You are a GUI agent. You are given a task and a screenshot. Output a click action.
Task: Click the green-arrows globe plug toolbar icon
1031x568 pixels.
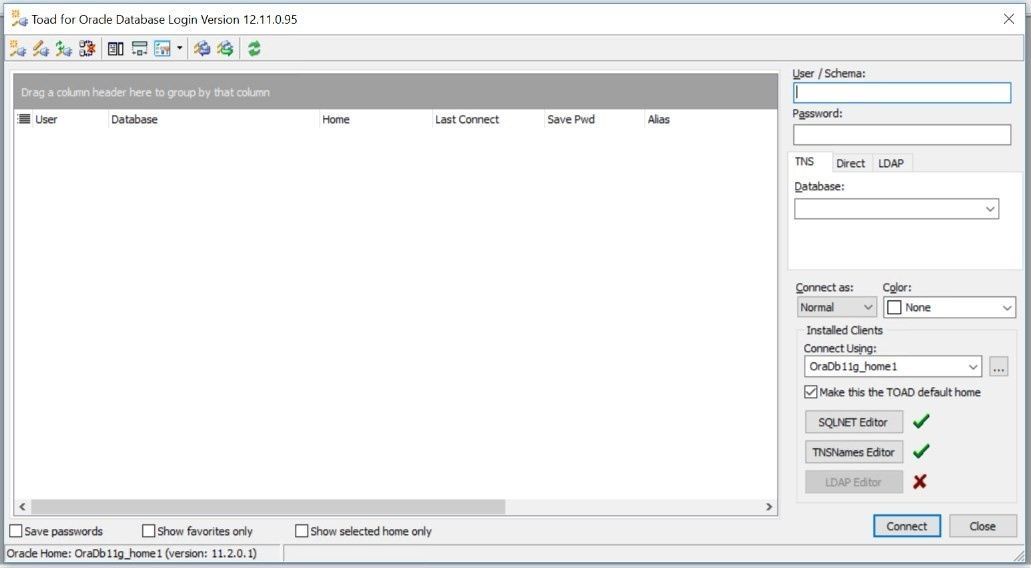click(x=226, y=48)
